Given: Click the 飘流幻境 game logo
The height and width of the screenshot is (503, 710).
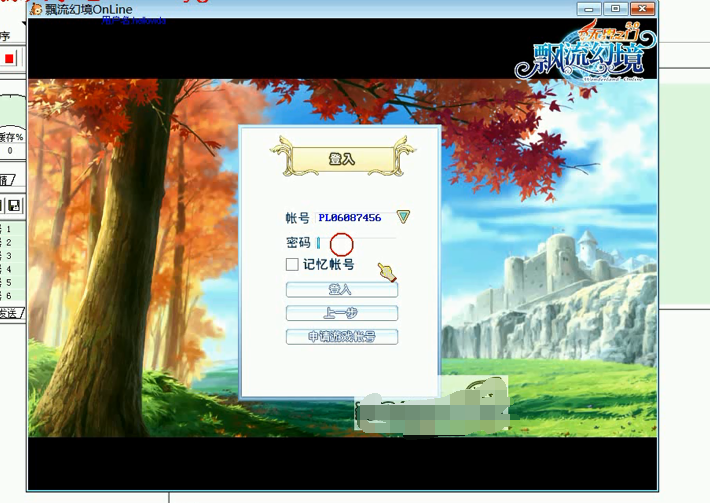Looking at the screenshot, I should click(x=586, y=55).
